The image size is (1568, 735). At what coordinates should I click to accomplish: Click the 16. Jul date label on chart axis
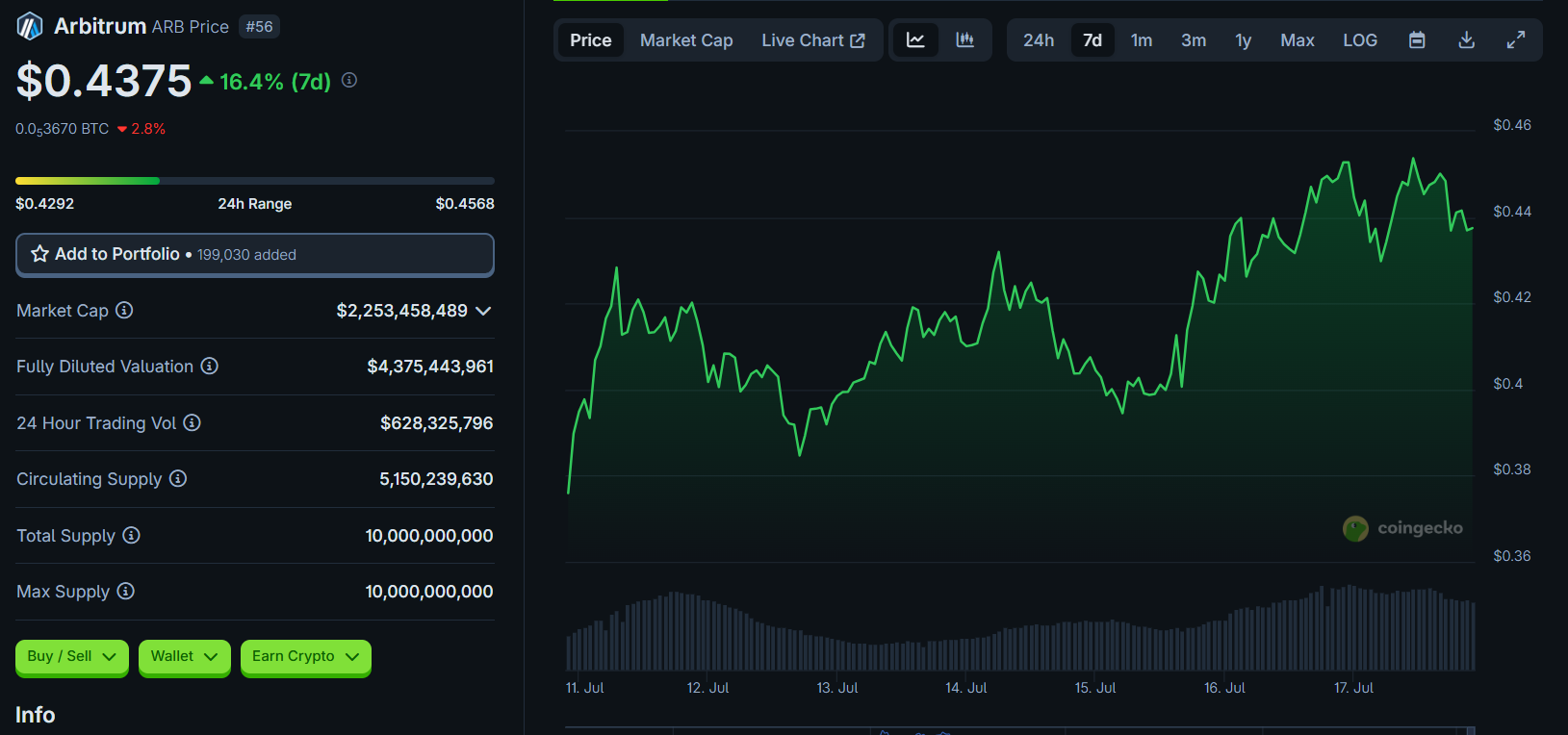(x=1224, y=688)
